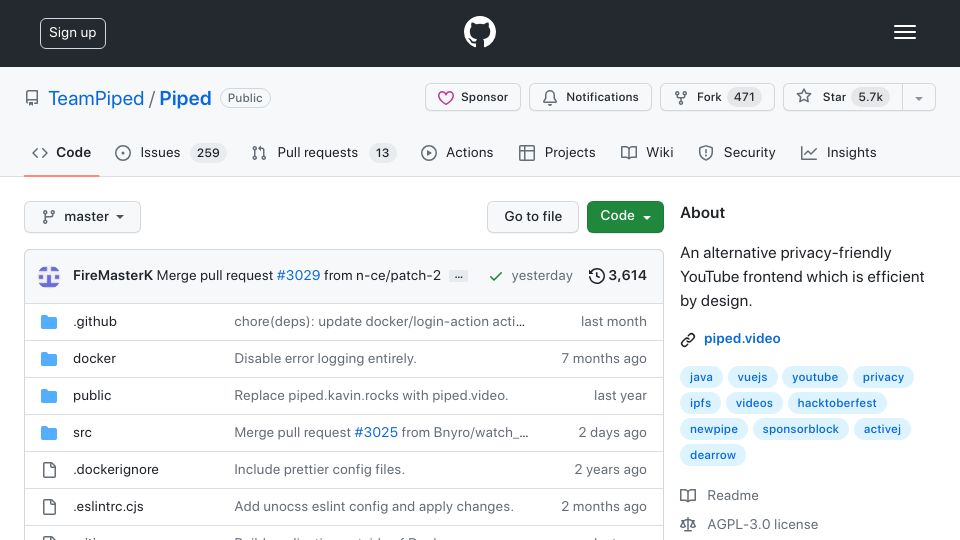
Task: Click the license scale icon
Action: (x=688, y=525)
